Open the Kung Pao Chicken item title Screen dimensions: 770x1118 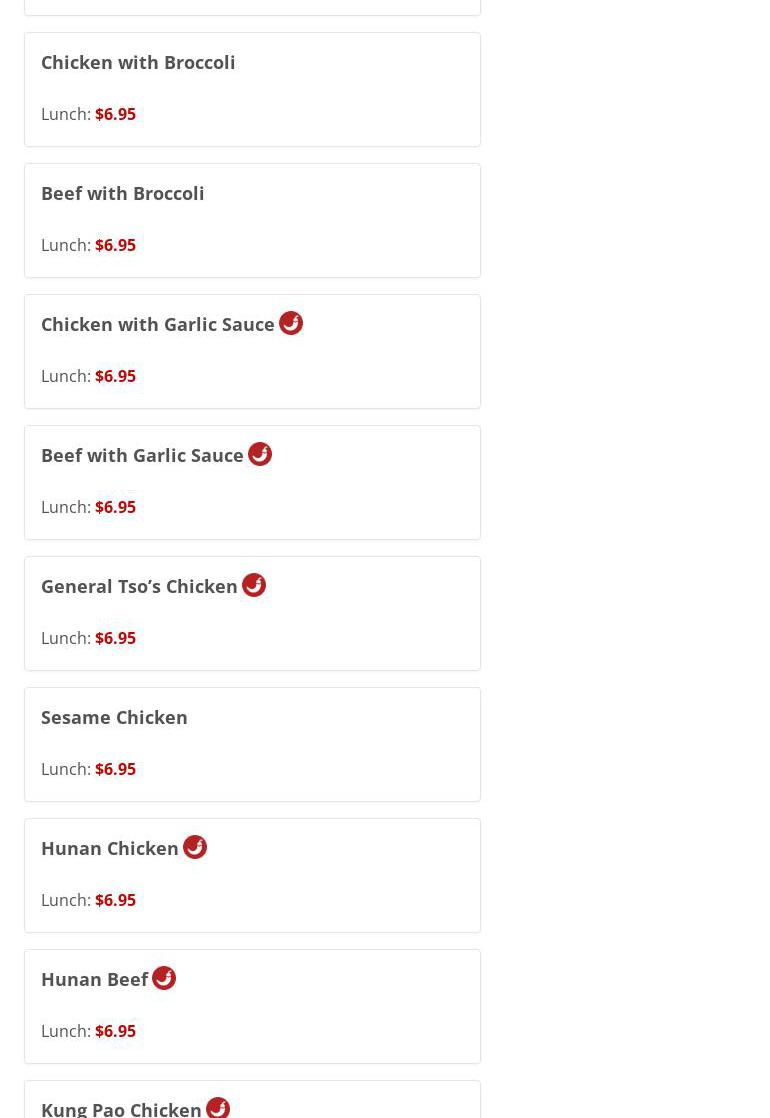pos(121,1108)
